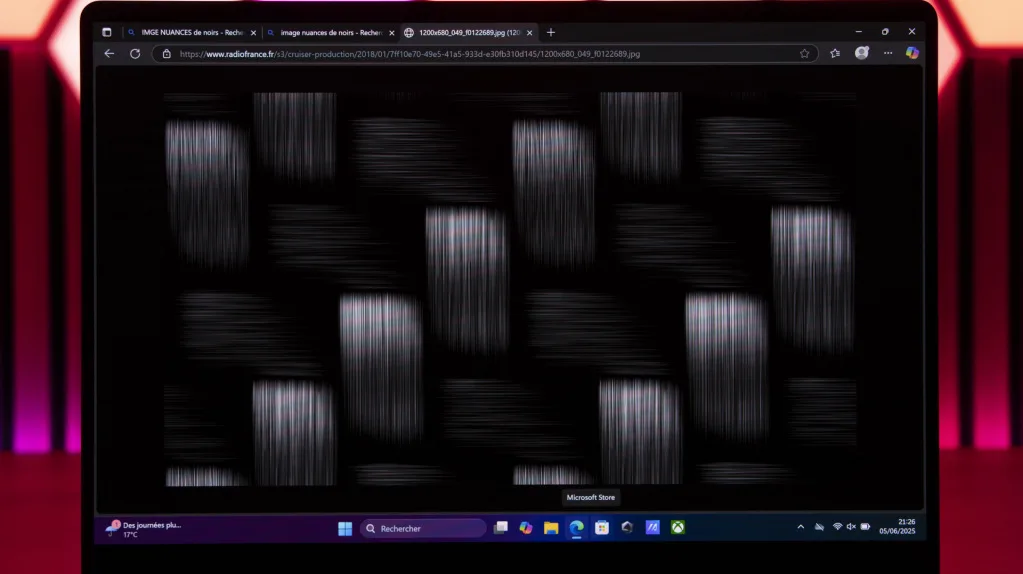Open a new browser tab
The height and width of the screenshot is (574, 1023).
550,32
